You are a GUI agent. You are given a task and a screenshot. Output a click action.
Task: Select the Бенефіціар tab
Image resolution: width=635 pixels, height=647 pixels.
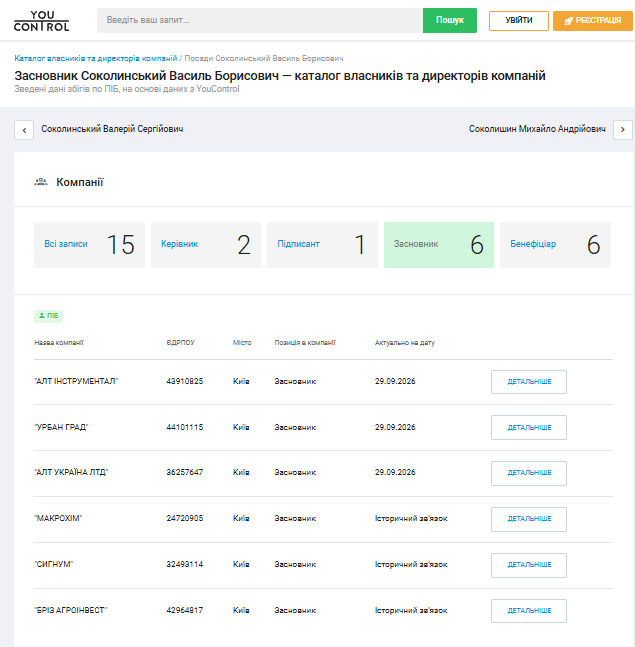click(555, 245)
